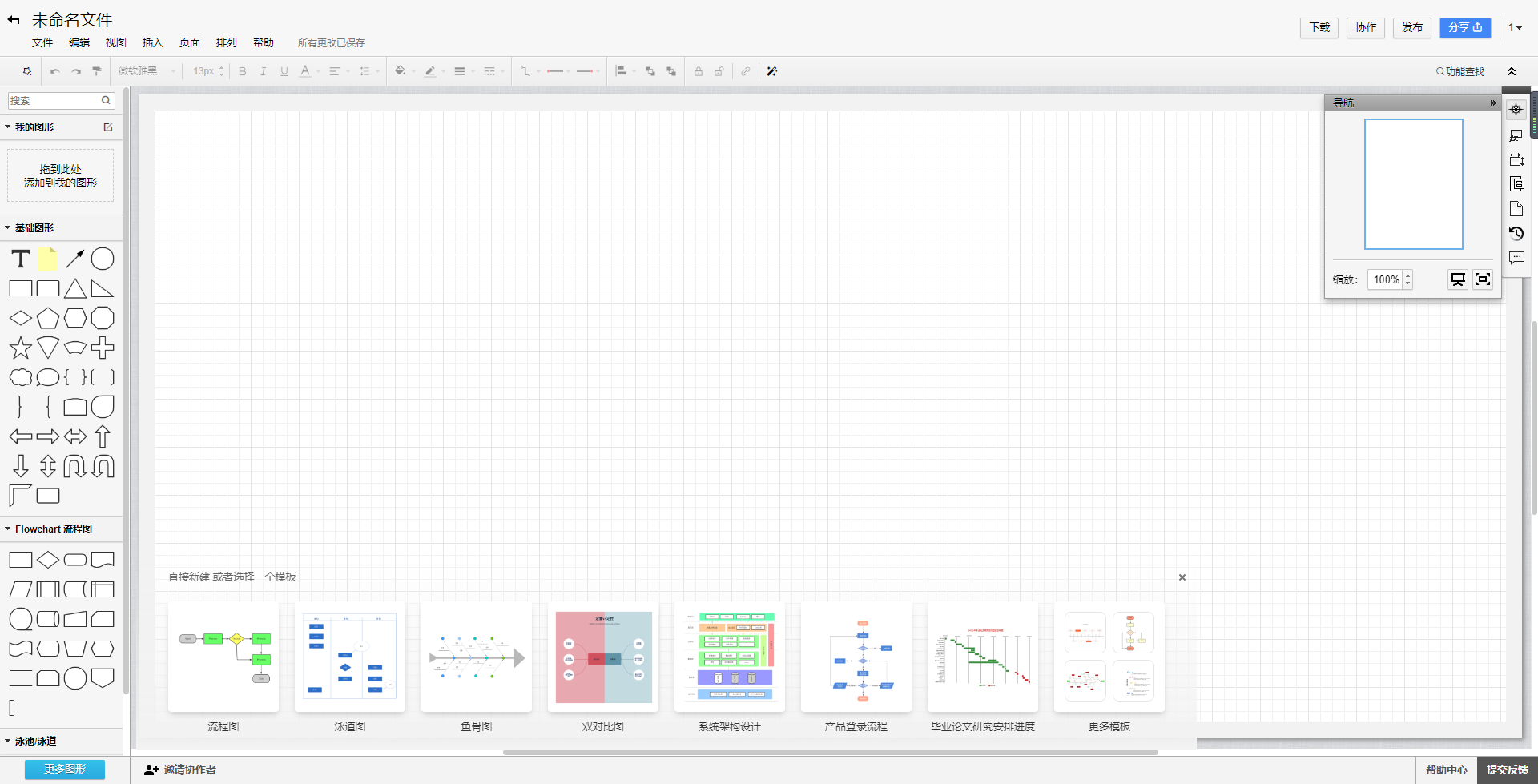Click the presentation mode icon in navigator
This screenshot has height=784, width=1538.
click(1458, 279)
